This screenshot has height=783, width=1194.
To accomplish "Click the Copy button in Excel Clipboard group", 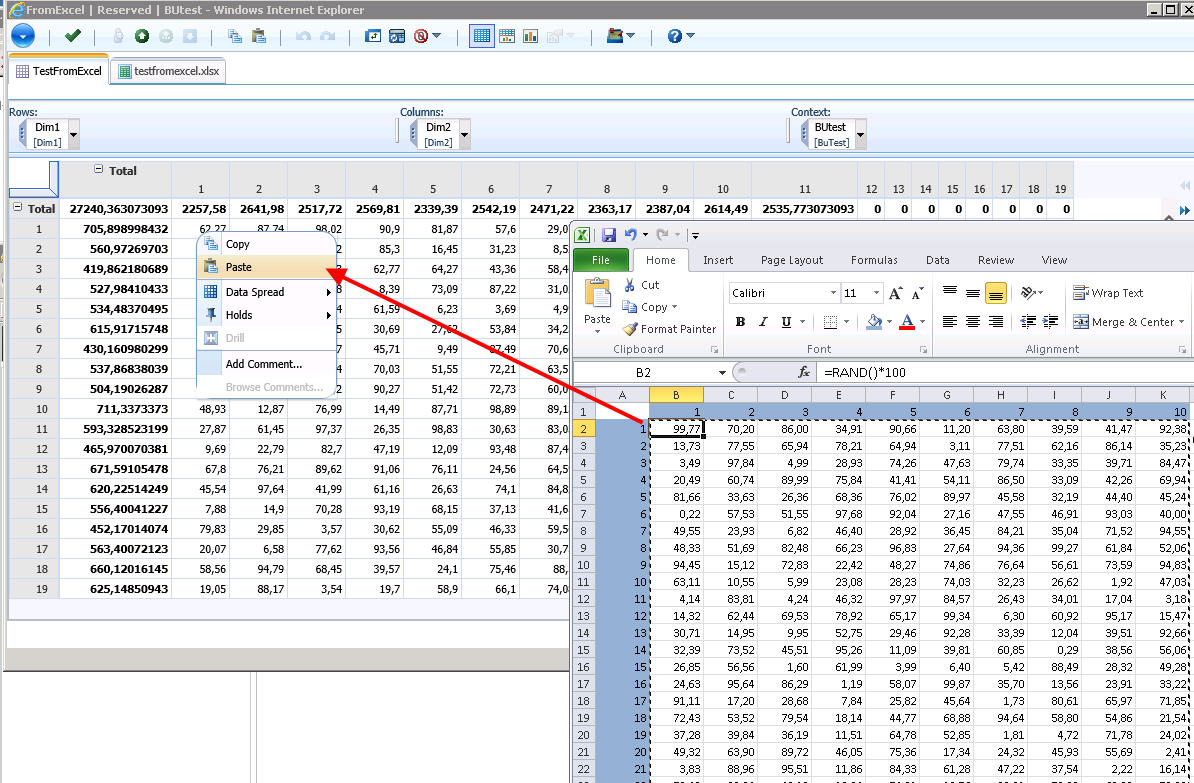I will pyautogui.click(x=645, y=307).
